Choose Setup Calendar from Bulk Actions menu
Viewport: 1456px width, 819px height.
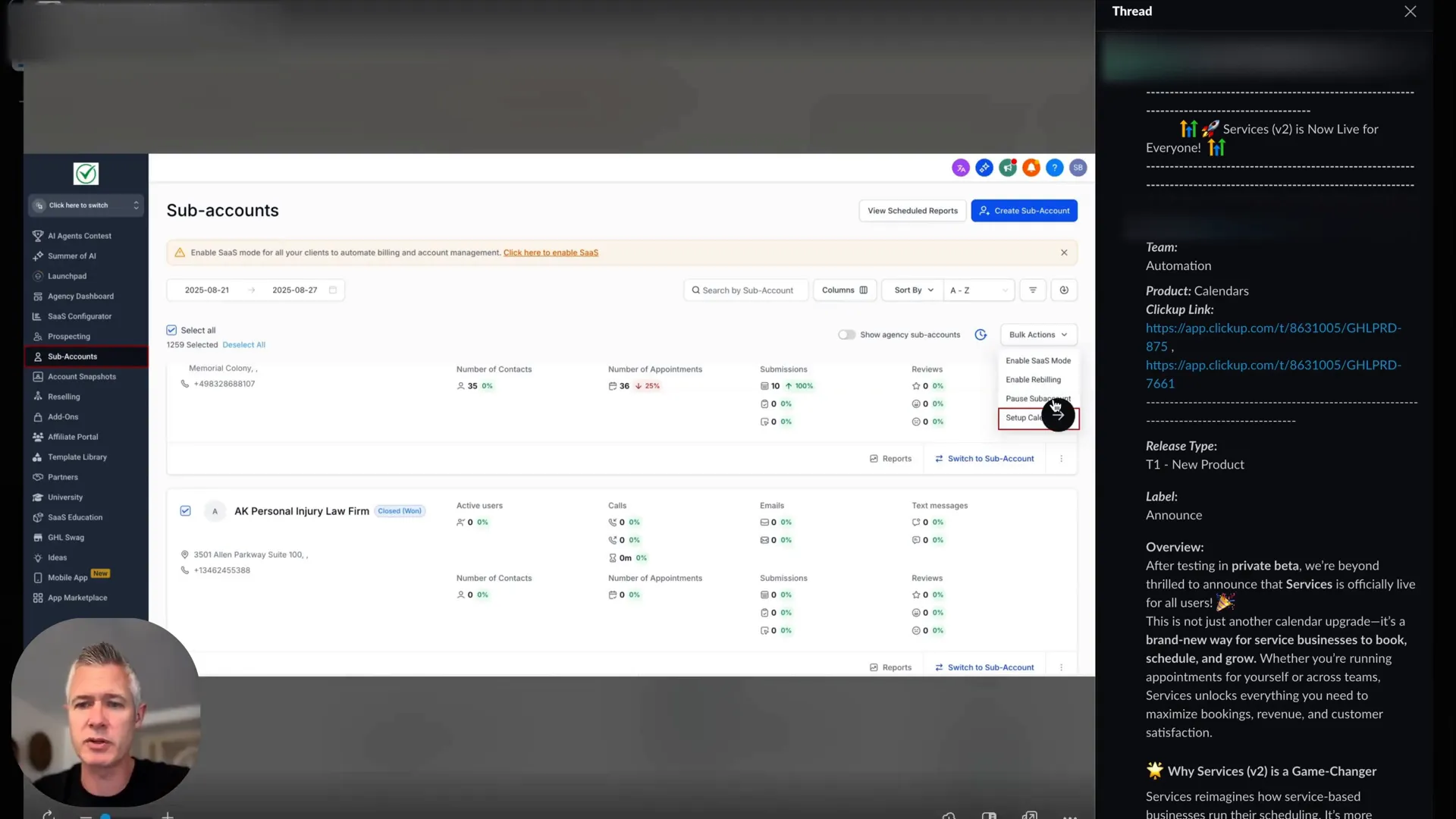tap(1038, 418)
